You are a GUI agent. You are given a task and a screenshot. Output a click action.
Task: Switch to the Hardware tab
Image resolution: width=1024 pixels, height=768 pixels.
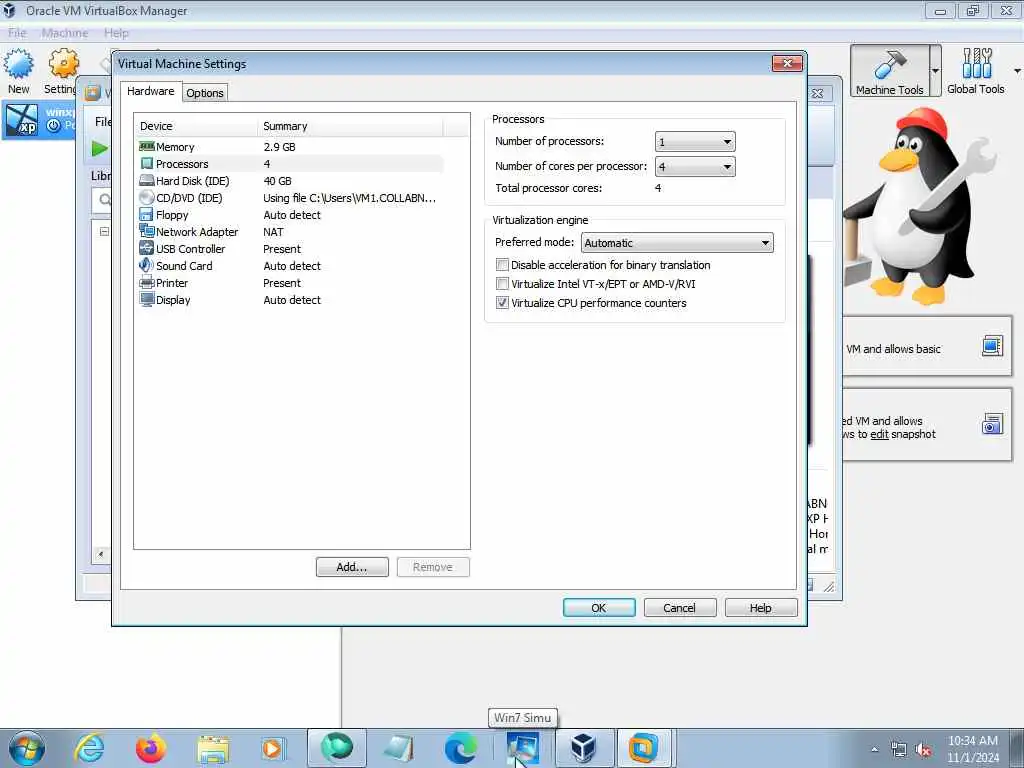[x=151, y=91]
